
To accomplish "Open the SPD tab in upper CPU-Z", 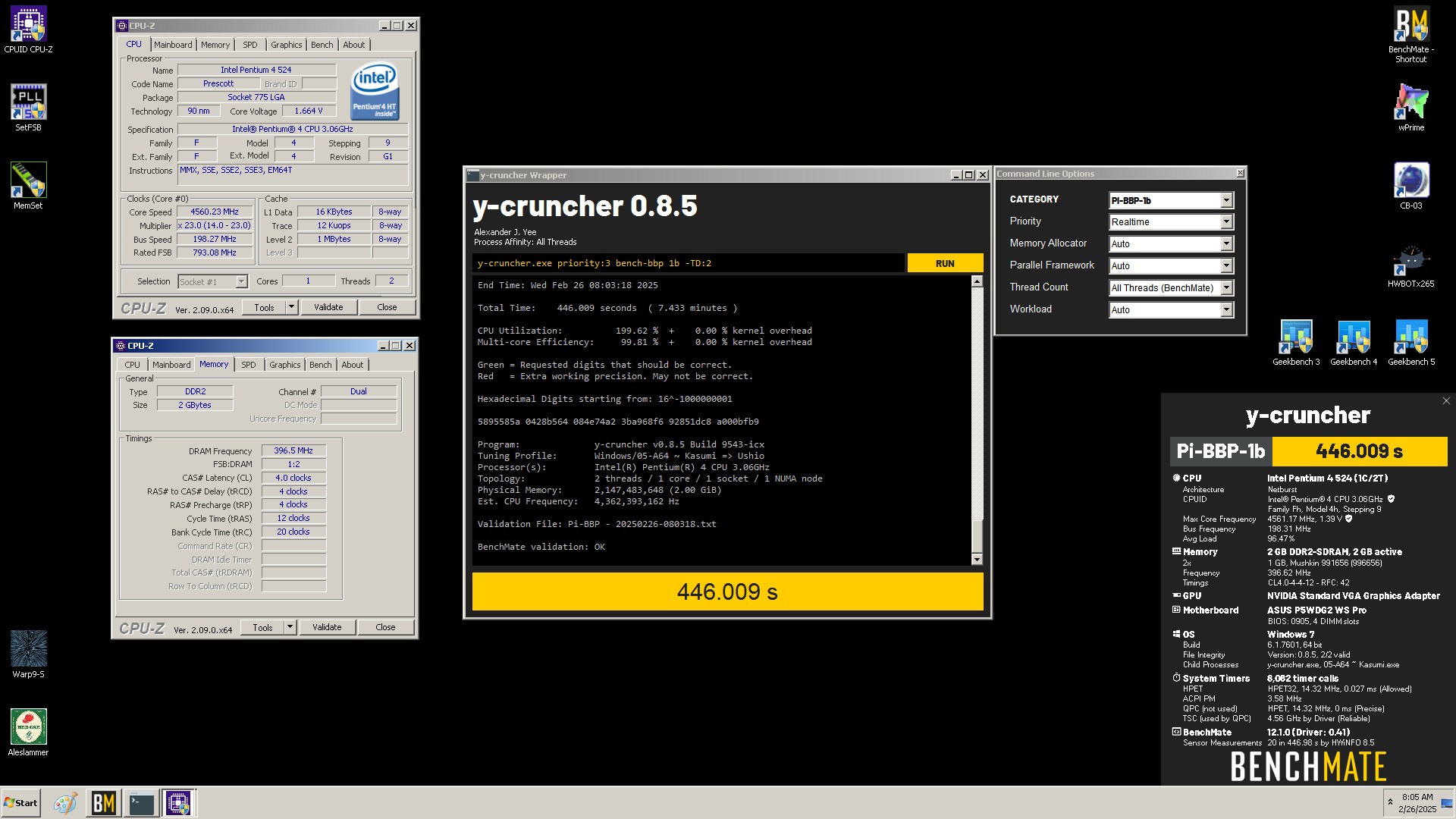I will (x=250, y=45).
